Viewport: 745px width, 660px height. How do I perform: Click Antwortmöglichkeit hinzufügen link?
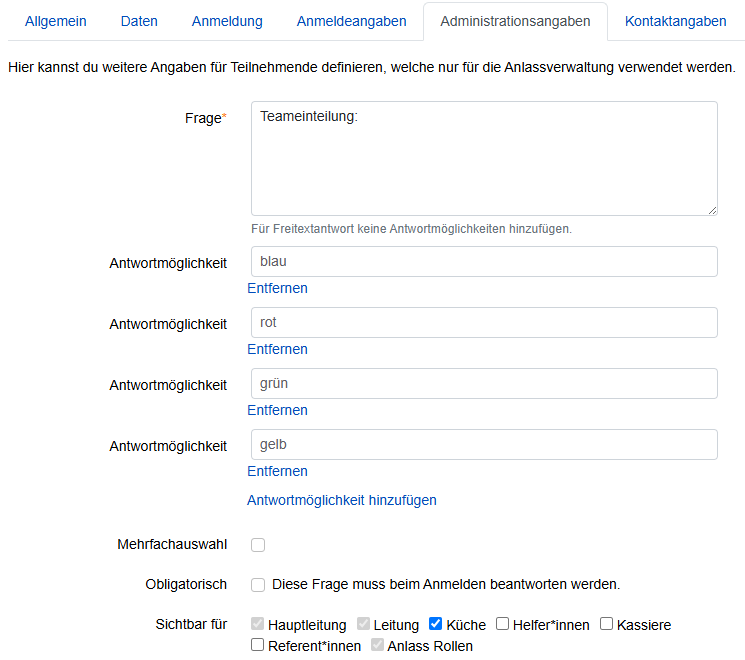[342, 500]
